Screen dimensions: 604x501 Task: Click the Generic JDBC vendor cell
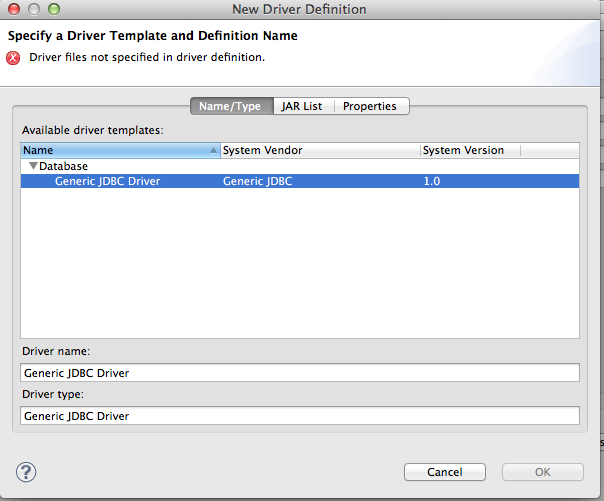(258, 181)
